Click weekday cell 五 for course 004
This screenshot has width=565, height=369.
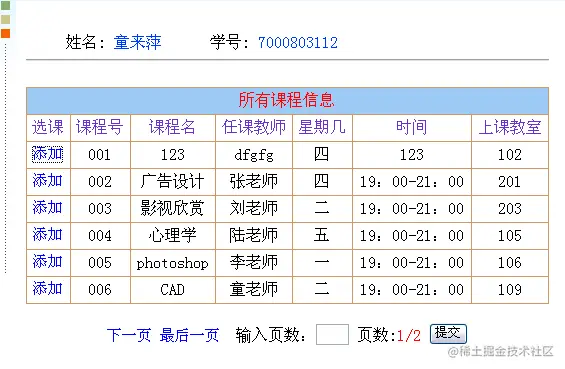coord(321,235)
